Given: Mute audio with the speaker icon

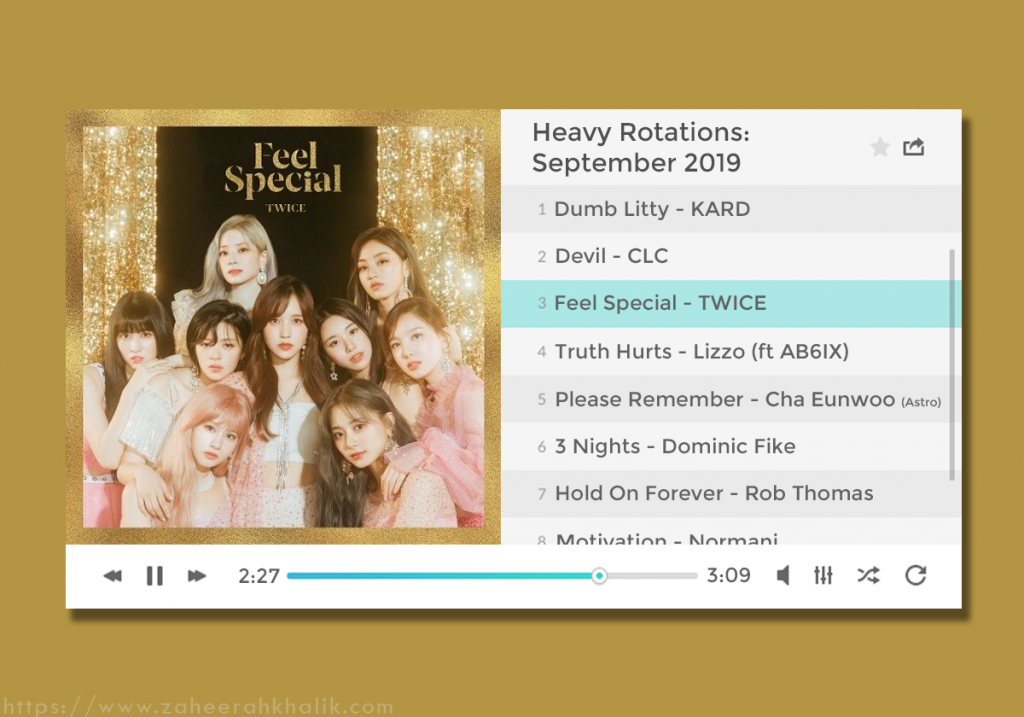Looking at the screenshot, I should coord(783,575).
